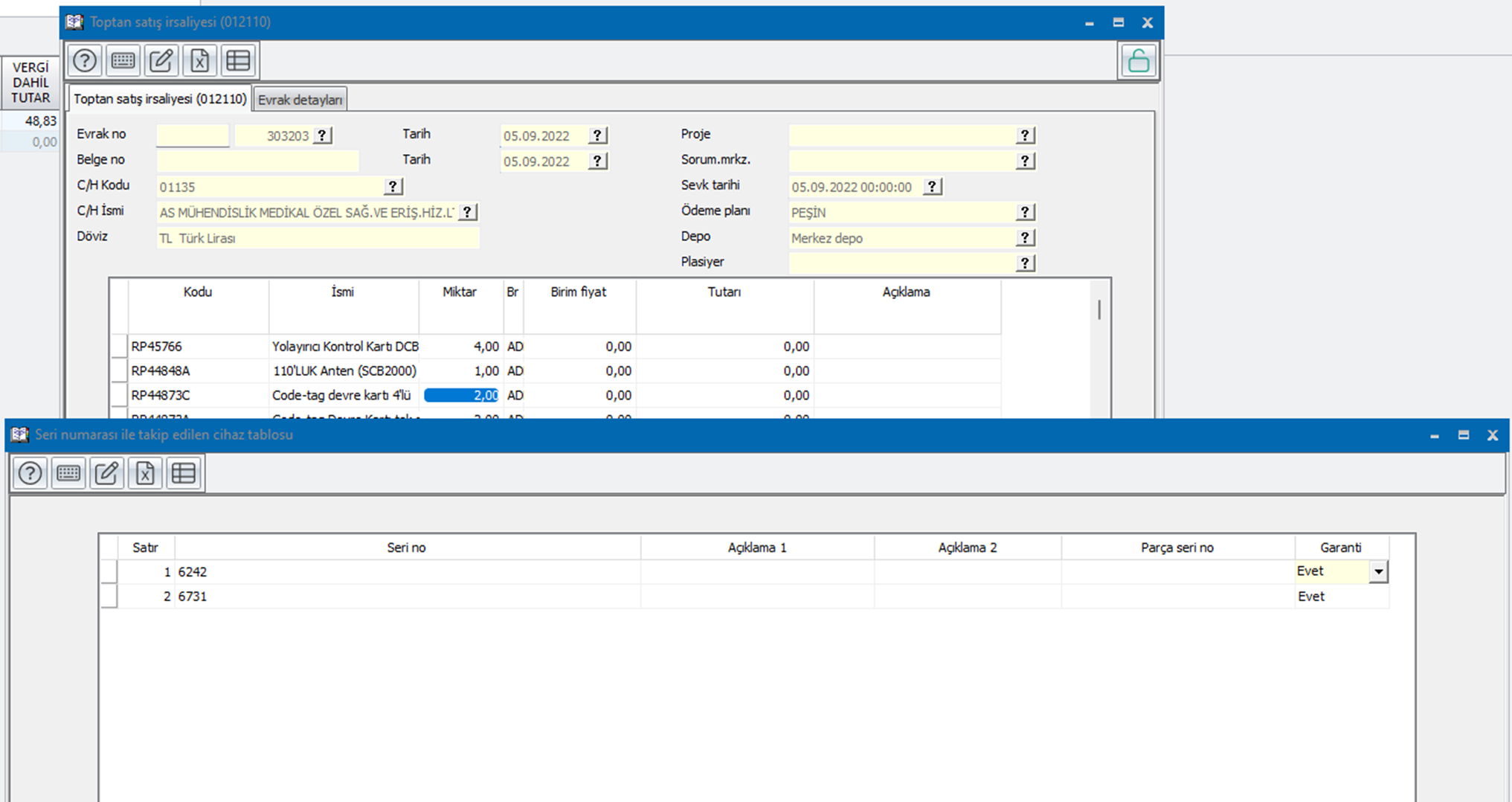This screenshot has width=1512, height=802.
Task: Click Döviz field showing TL Türk Lirası
Action: click(318, 238)
